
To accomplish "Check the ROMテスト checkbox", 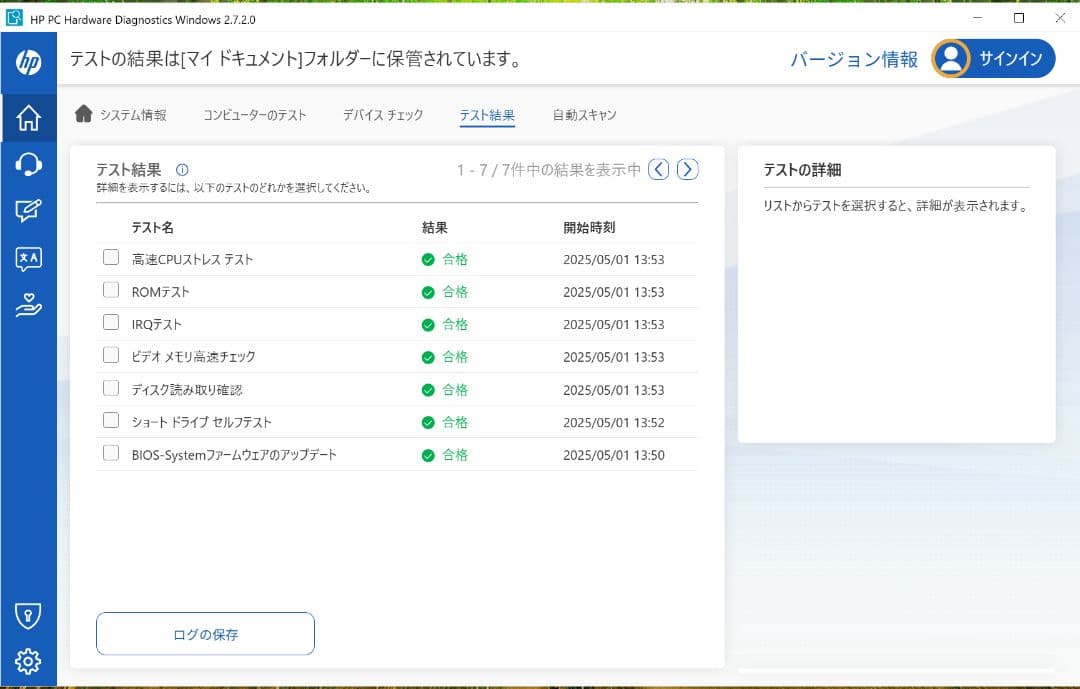I will (x=110, y=289).
